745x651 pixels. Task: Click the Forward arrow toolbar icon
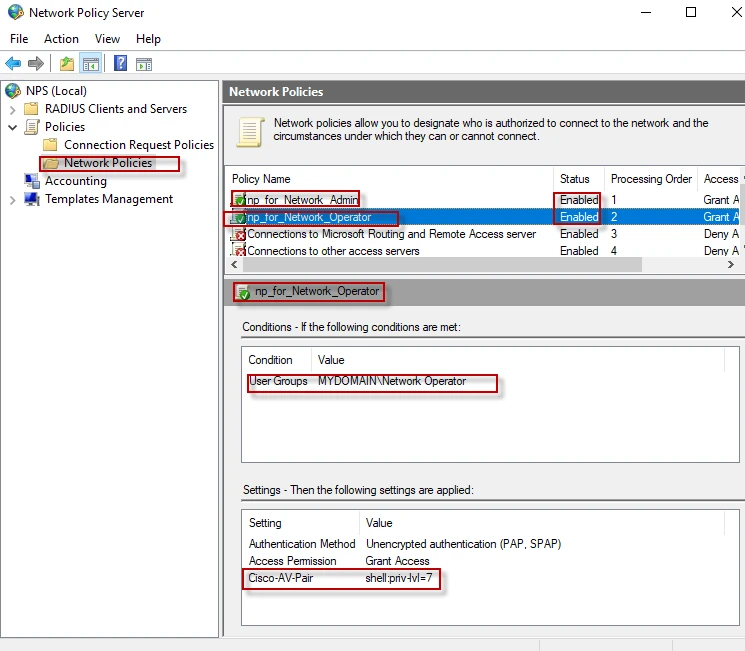pos(37,64)
